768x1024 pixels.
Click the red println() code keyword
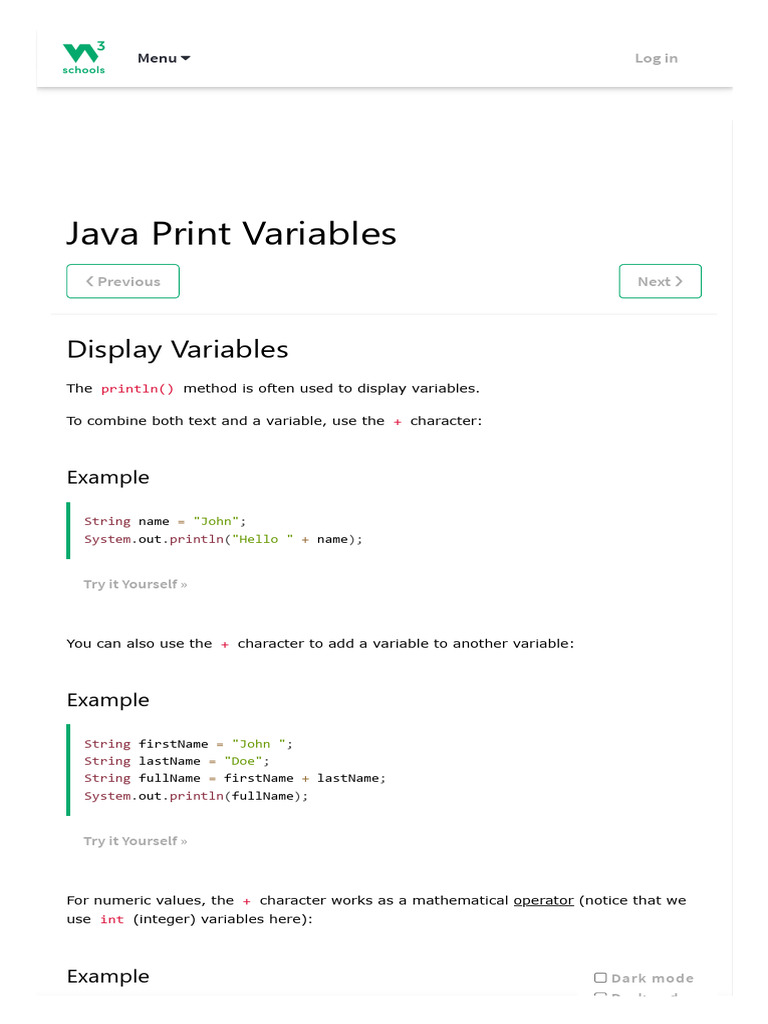[137, 388]
